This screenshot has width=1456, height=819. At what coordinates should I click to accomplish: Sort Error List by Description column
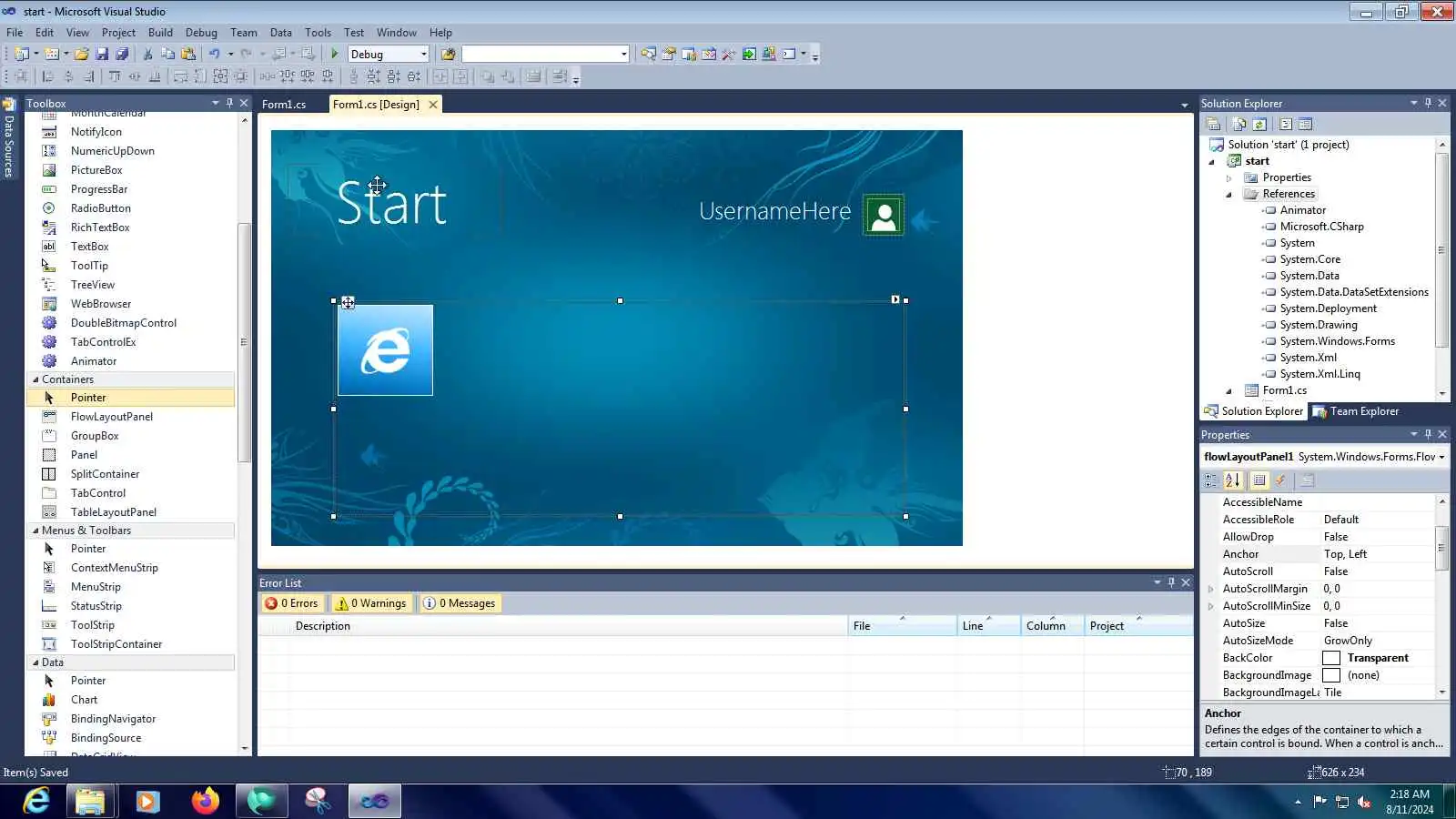point(569,626)
